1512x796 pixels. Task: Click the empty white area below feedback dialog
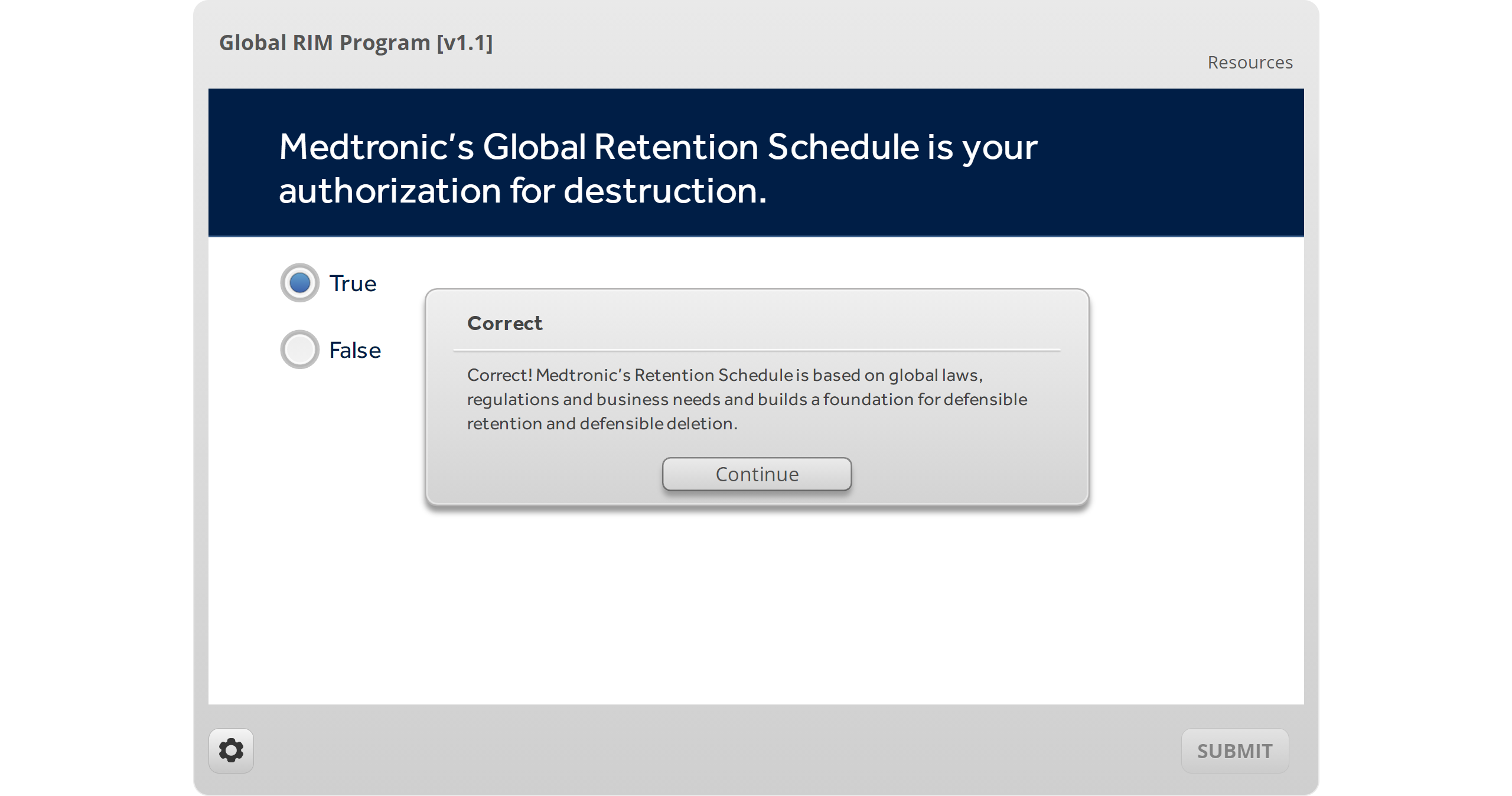(x=756, y=608)
